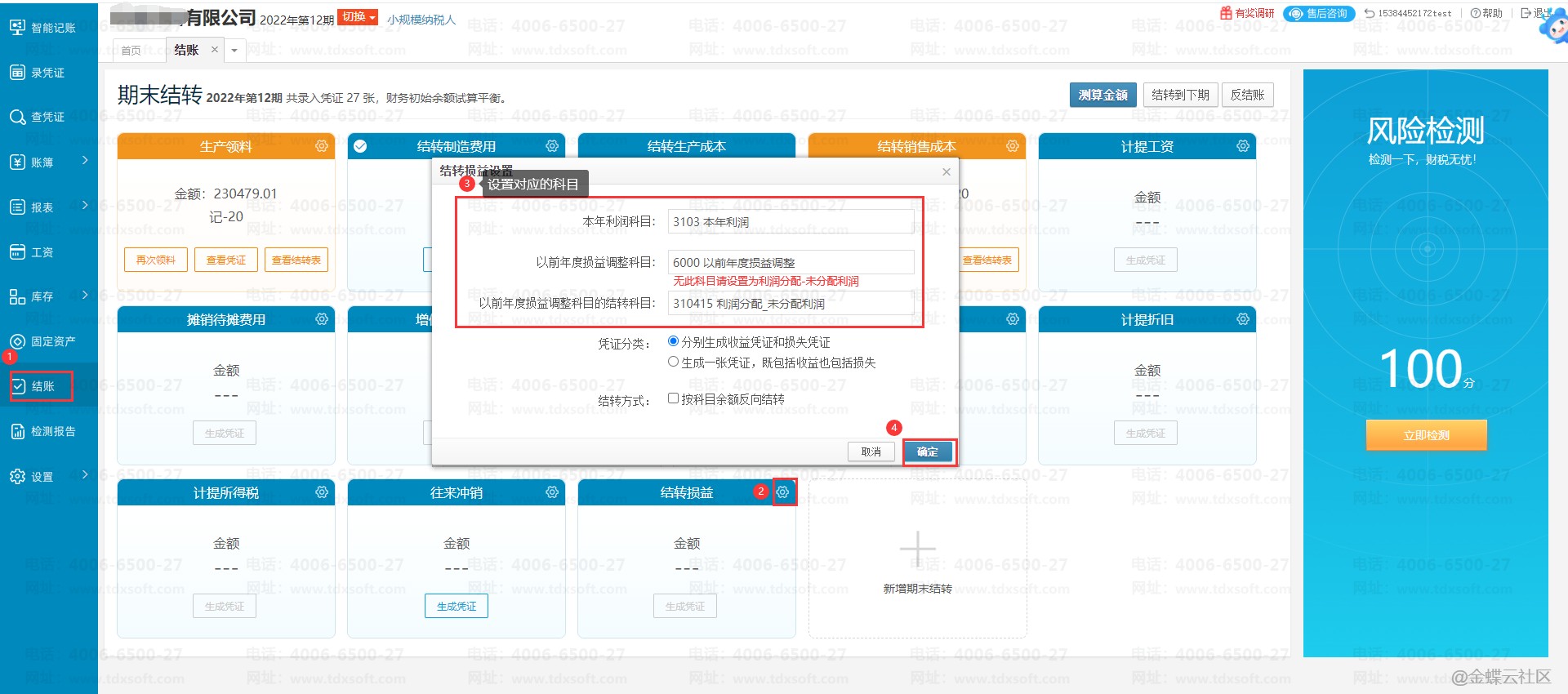Viewport: 1568px width, 694px height.
Task: Open the 切换 period dropdown
Action: [x=358, y=17]
